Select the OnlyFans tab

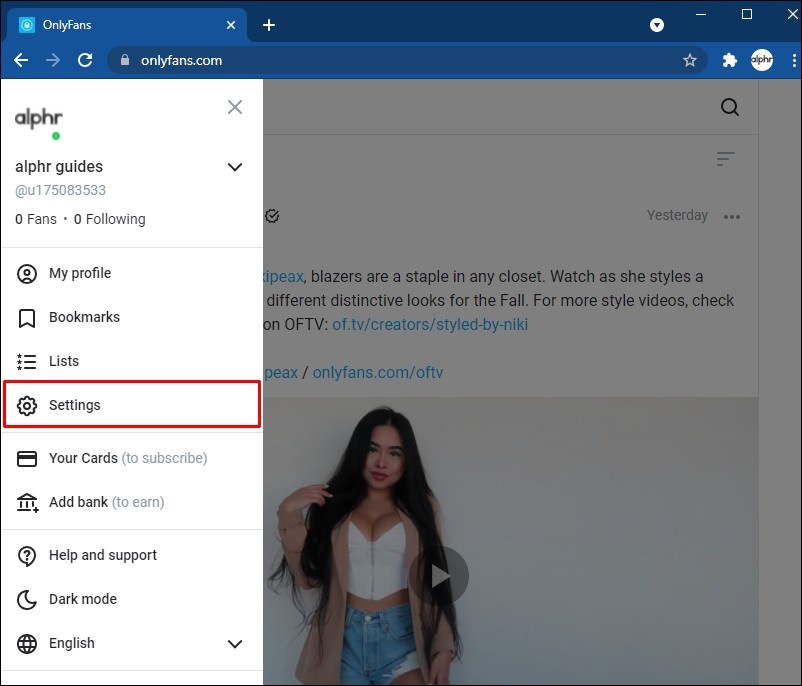(127, 25)
